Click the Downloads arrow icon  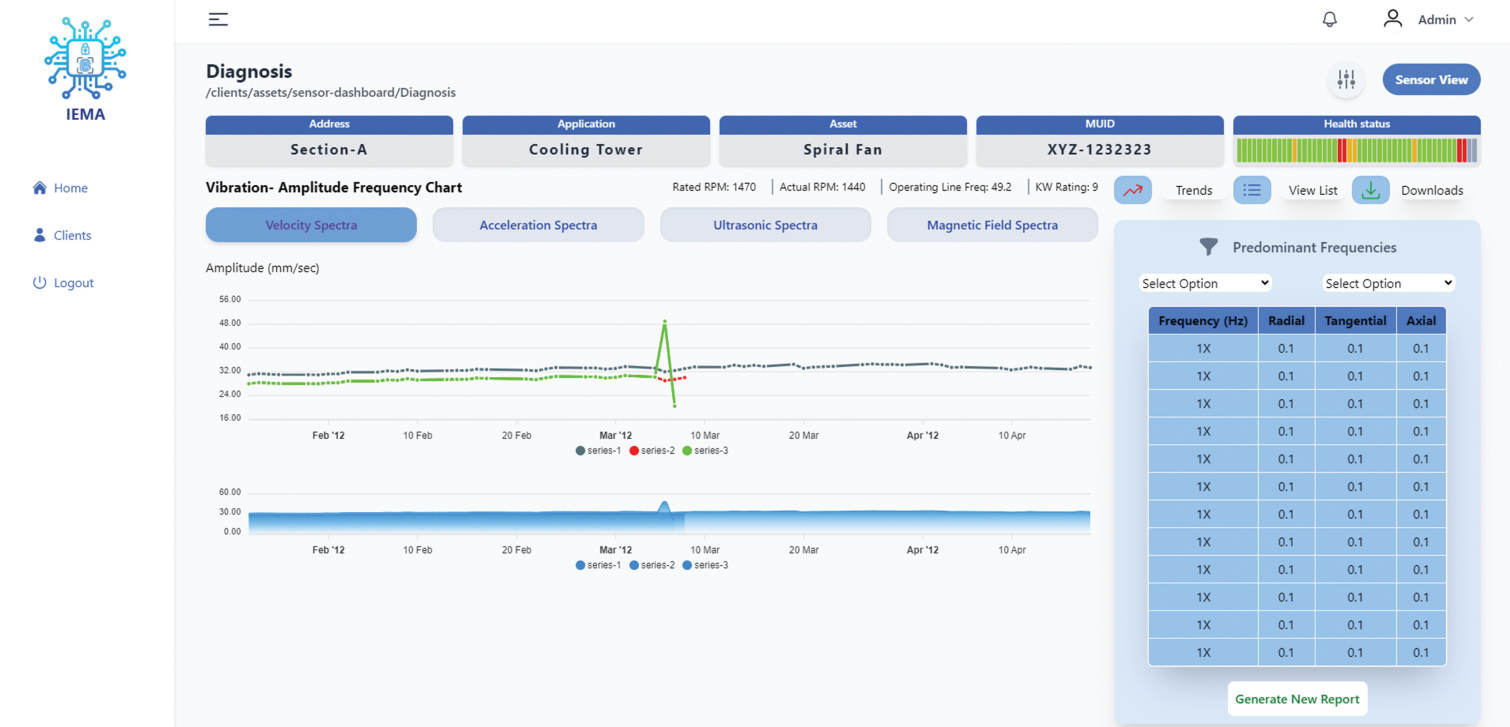[1370, 190]
